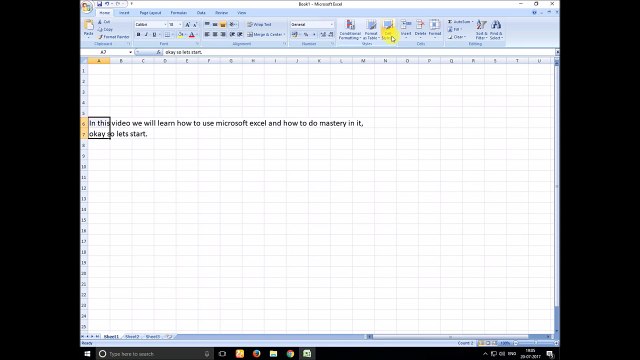This screenshot has width=640, height=360.
Task: Apply the fill color highlight
Action: [x=180, y=35]
